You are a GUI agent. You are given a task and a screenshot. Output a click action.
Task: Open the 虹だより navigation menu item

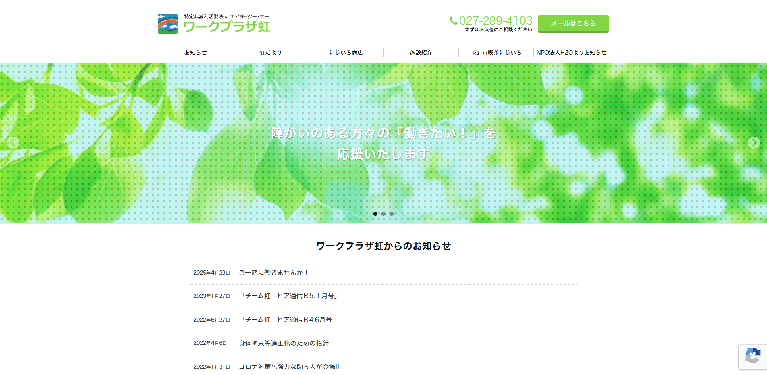(x=271, y=52)
